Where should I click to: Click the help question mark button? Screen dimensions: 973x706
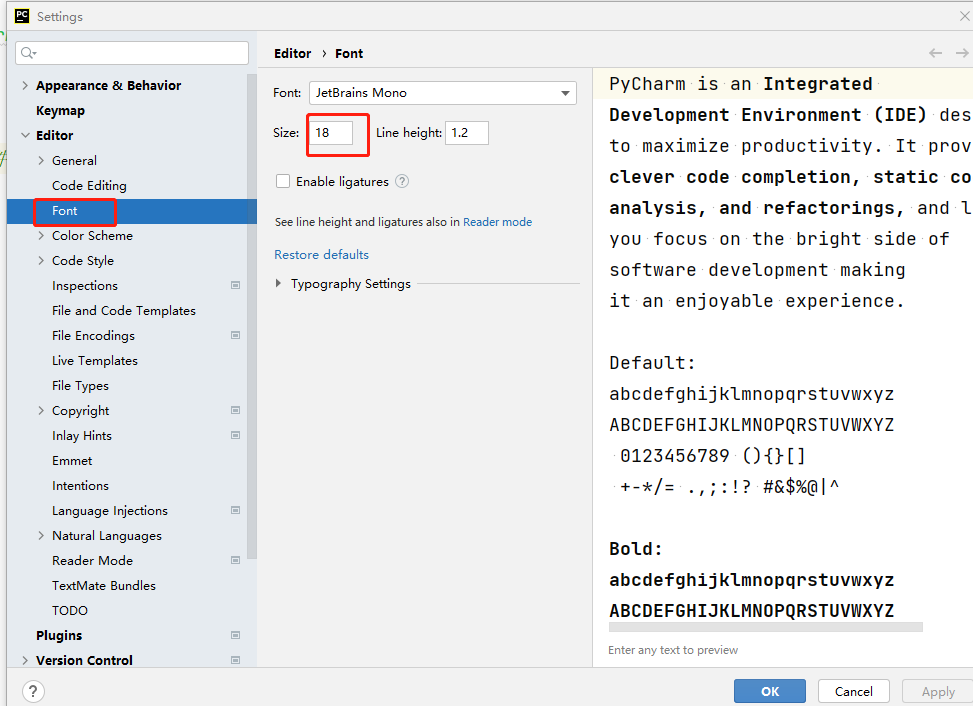click(x=33, y=691)
